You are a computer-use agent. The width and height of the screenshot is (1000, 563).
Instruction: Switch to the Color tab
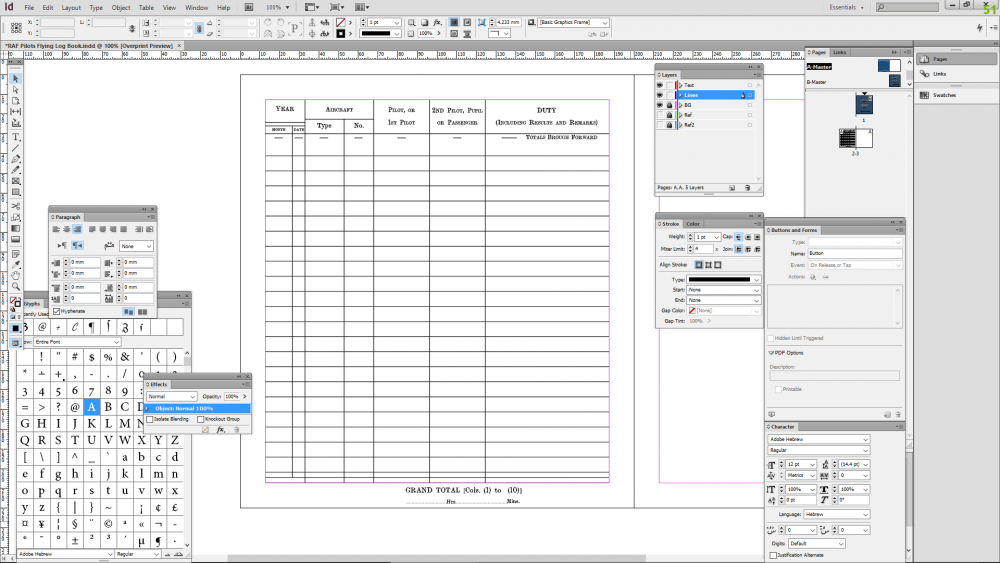[693, 224]
